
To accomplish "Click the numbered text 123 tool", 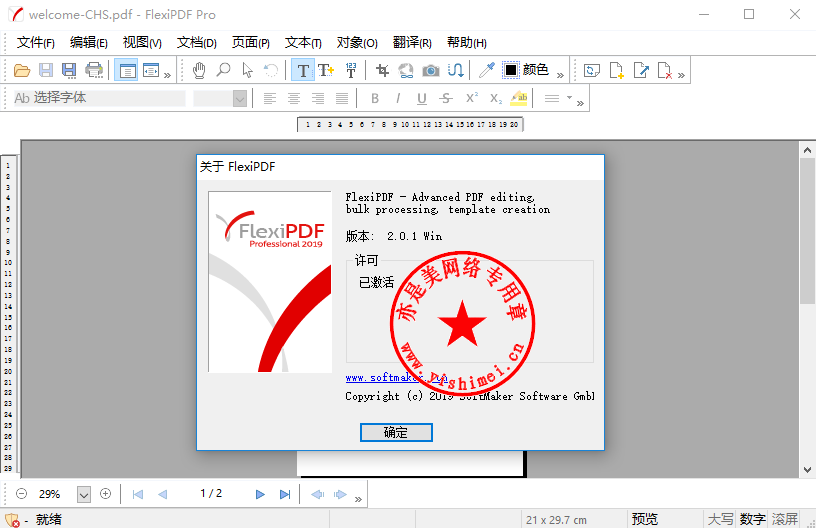I will pos(351,70).
